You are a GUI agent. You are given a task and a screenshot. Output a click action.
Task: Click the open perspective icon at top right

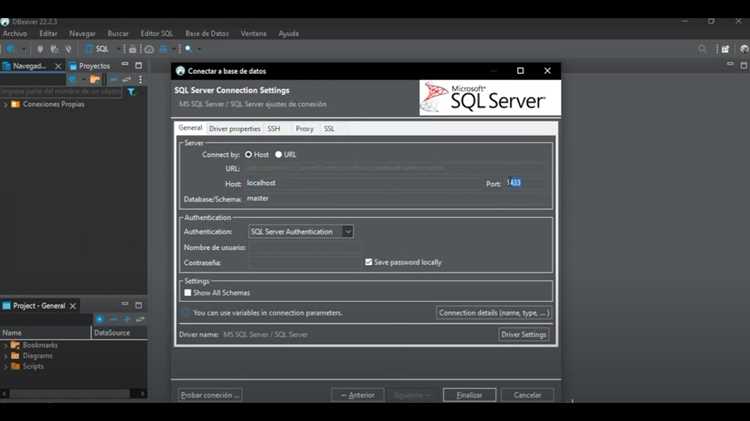click(726, 49)
